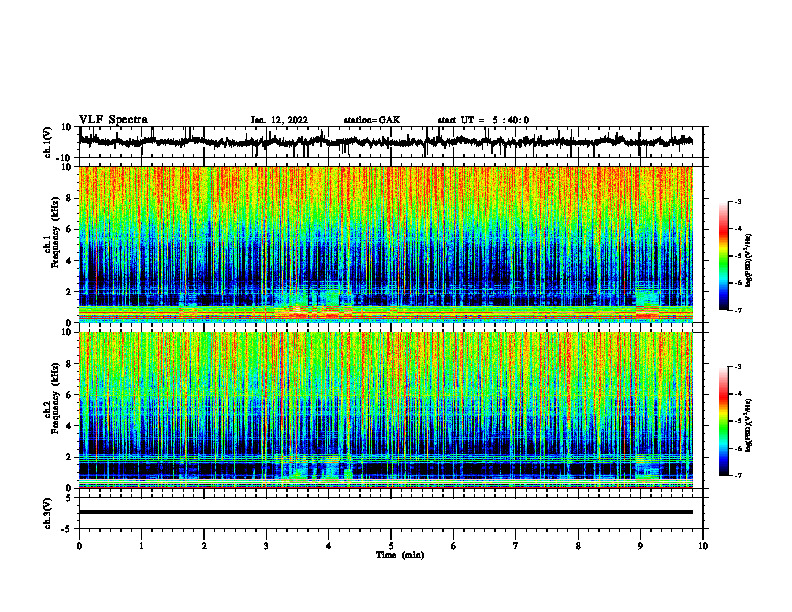
Task: Click time axis tick label "9"
Action: 640,546
